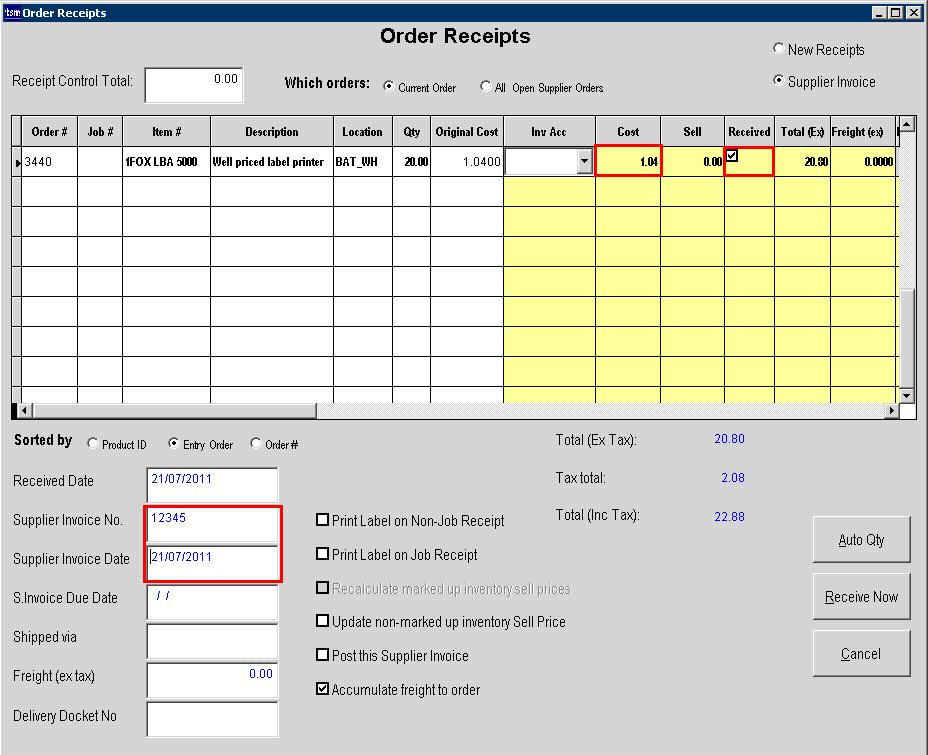Click the Order Receipts title bar icon
The image size is (928, 755).
12,12
